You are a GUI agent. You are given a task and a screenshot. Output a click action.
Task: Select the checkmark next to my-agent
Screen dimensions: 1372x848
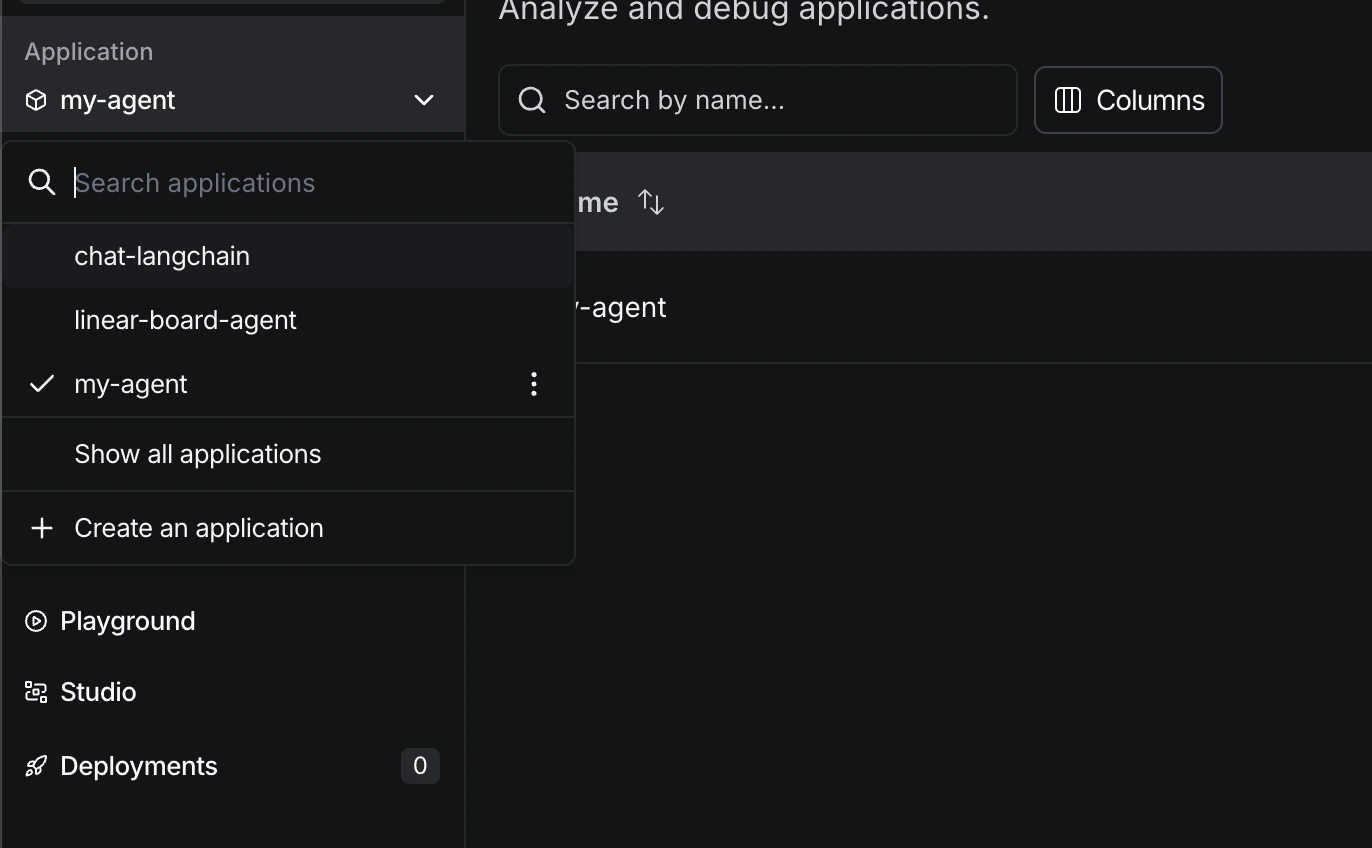41,383
